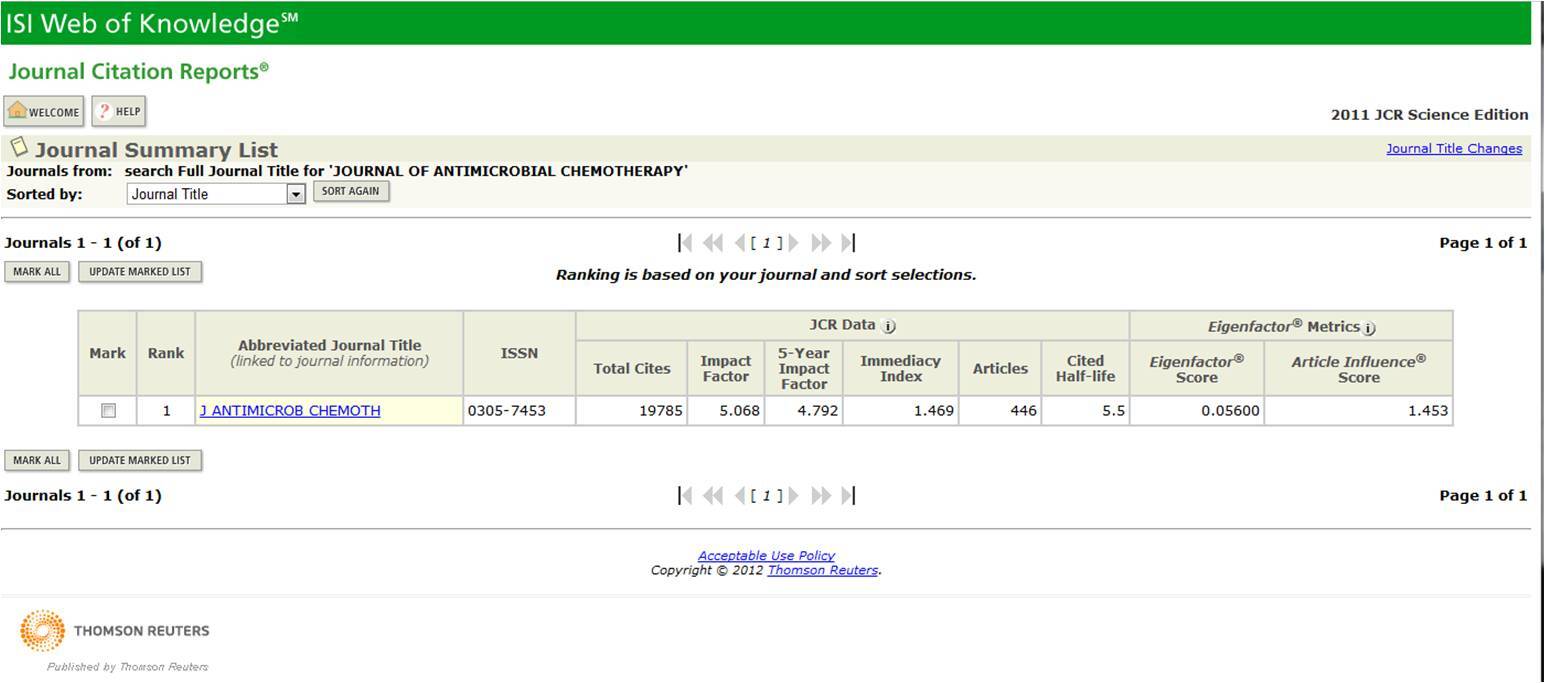
Task: Open the Acceptable Use Policy link
Action: point(766,555)
